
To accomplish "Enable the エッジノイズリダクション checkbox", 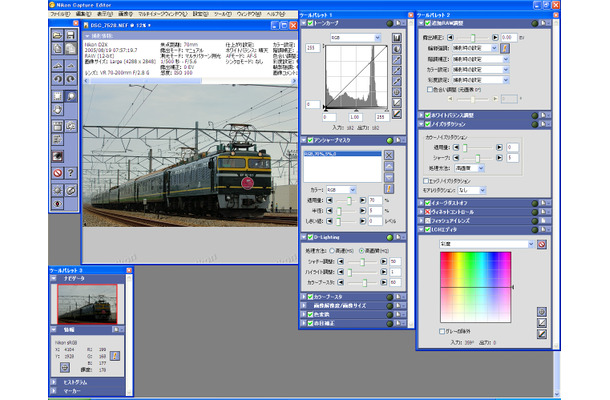I will click(426, 181).
